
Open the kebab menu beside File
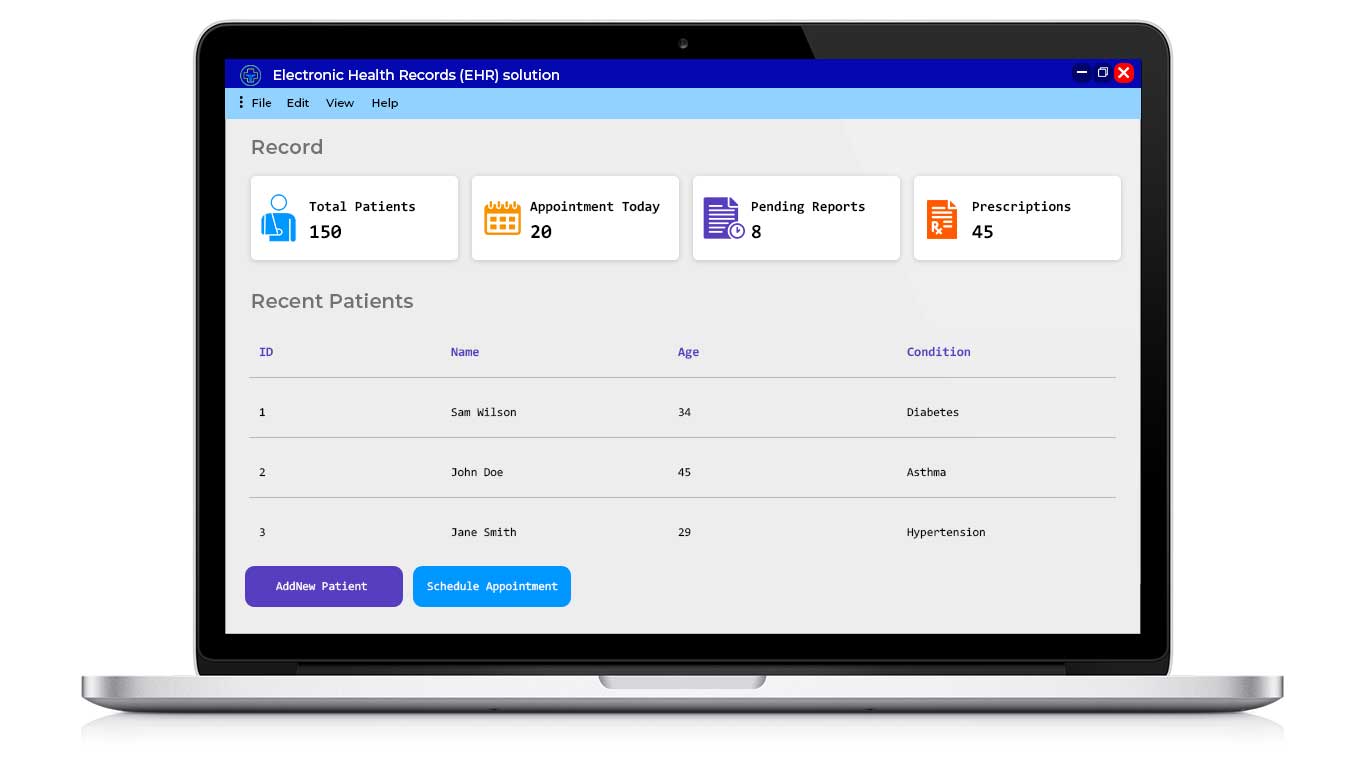coord(240,102)
